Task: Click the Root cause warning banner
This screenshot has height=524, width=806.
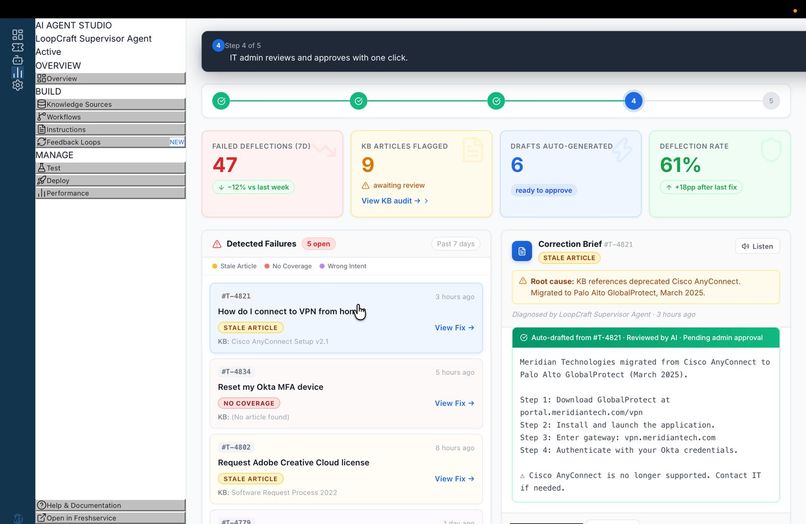Action: tap(646, 287)
